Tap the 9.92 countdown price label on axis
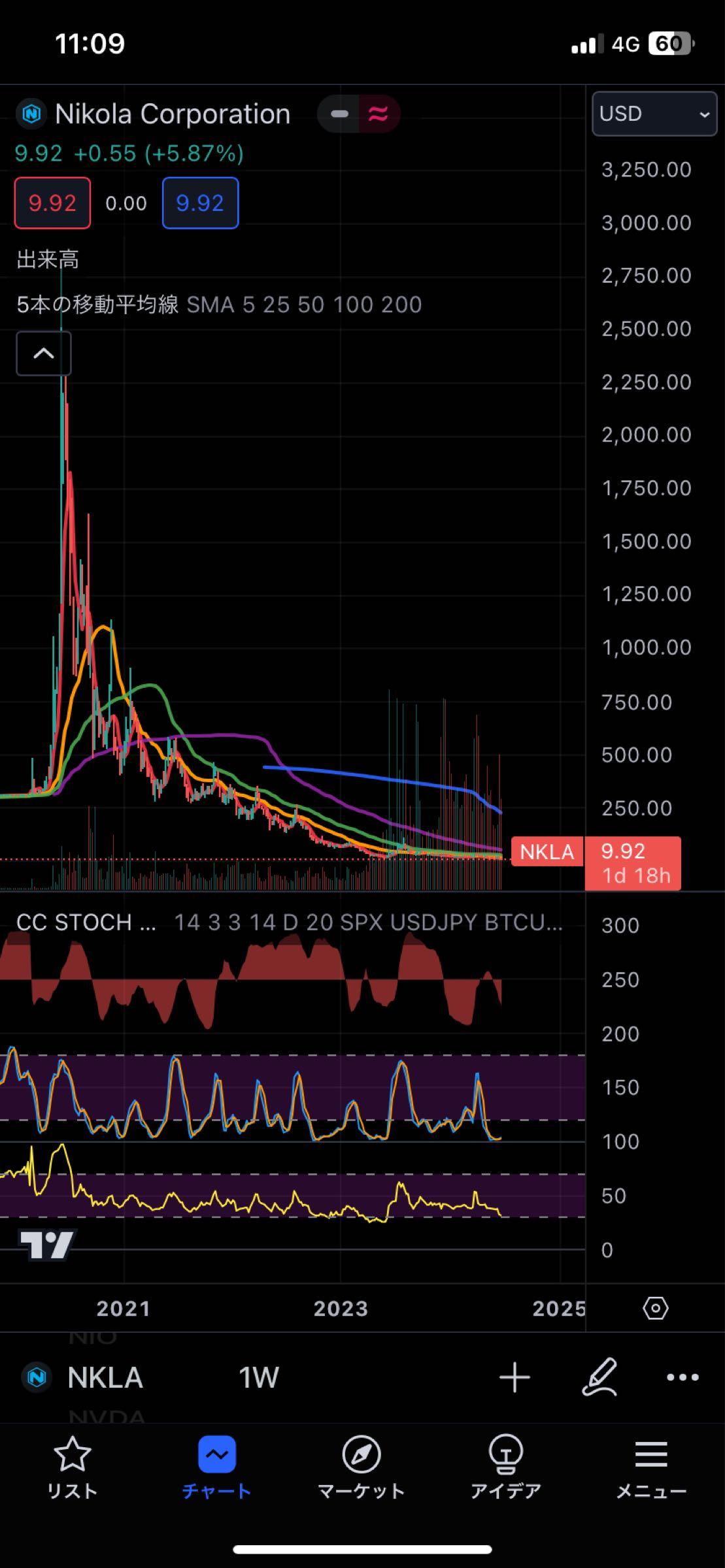Viewport: 725px width, 1568px height. tap(633, 863)
